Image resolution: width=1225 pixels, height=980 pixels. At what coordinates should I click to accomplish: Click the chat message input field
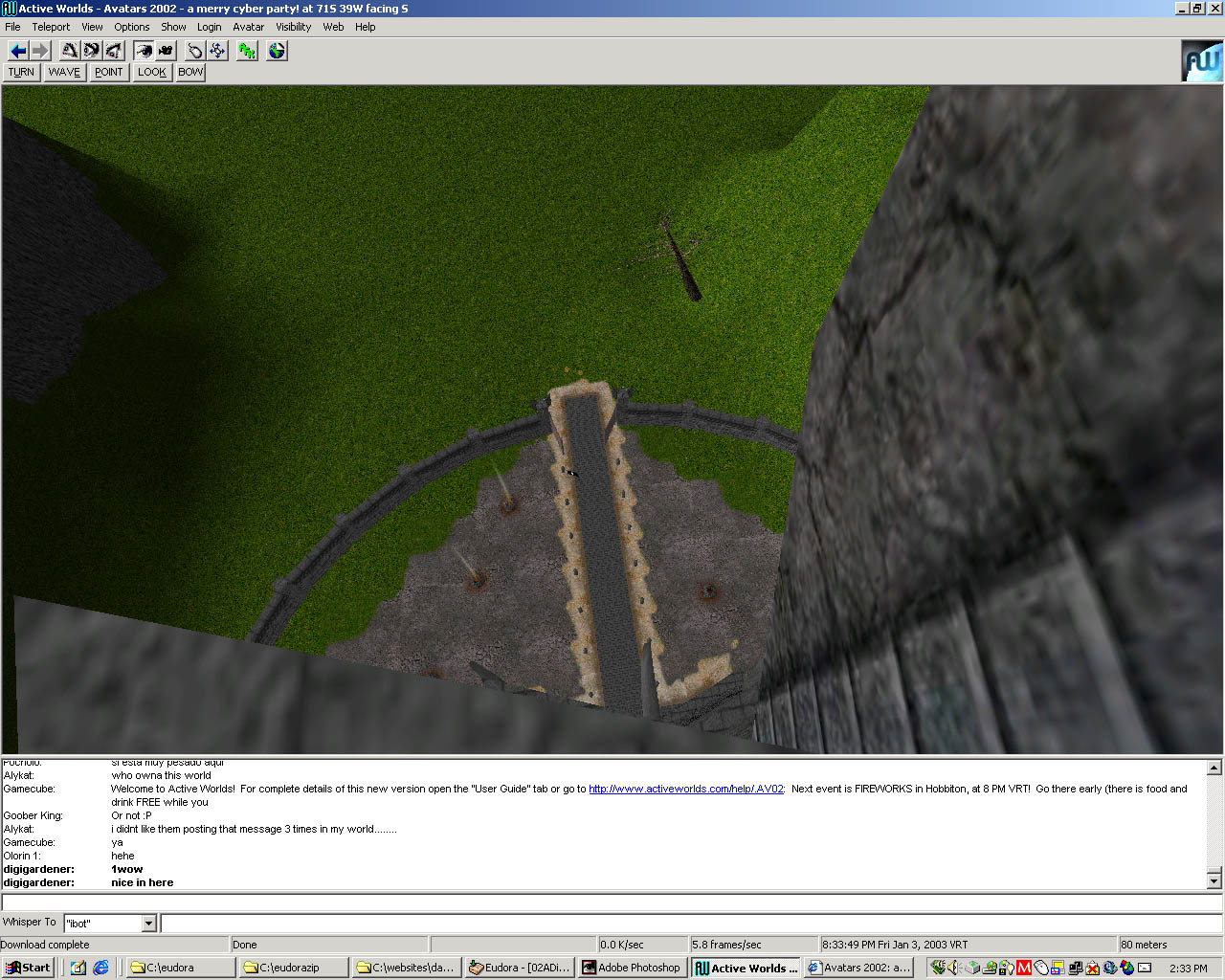click(x=689, y=924)
